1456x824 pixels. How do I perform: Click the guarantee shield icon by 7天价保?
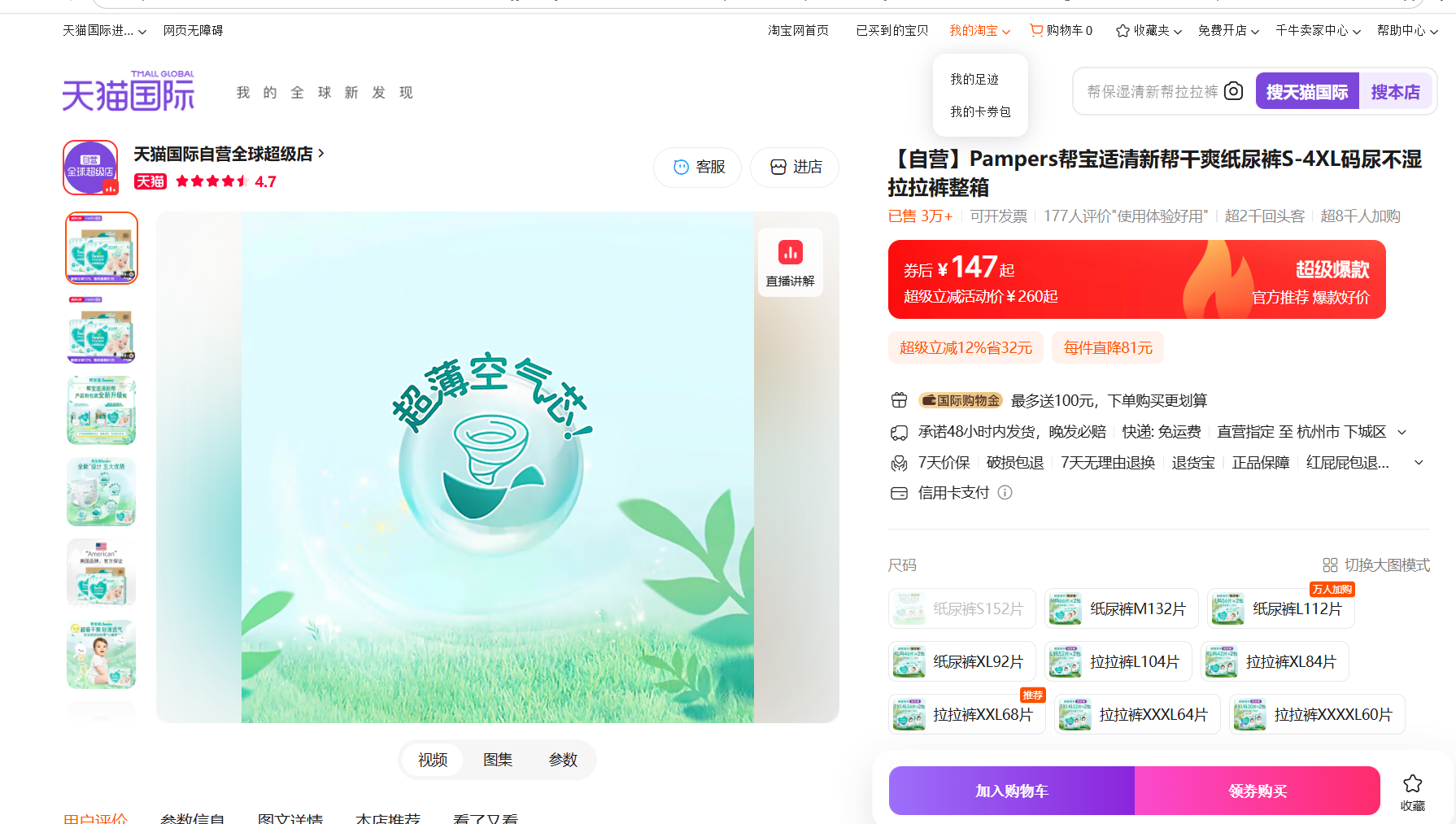pyautogui.click(x=899, y=463)
